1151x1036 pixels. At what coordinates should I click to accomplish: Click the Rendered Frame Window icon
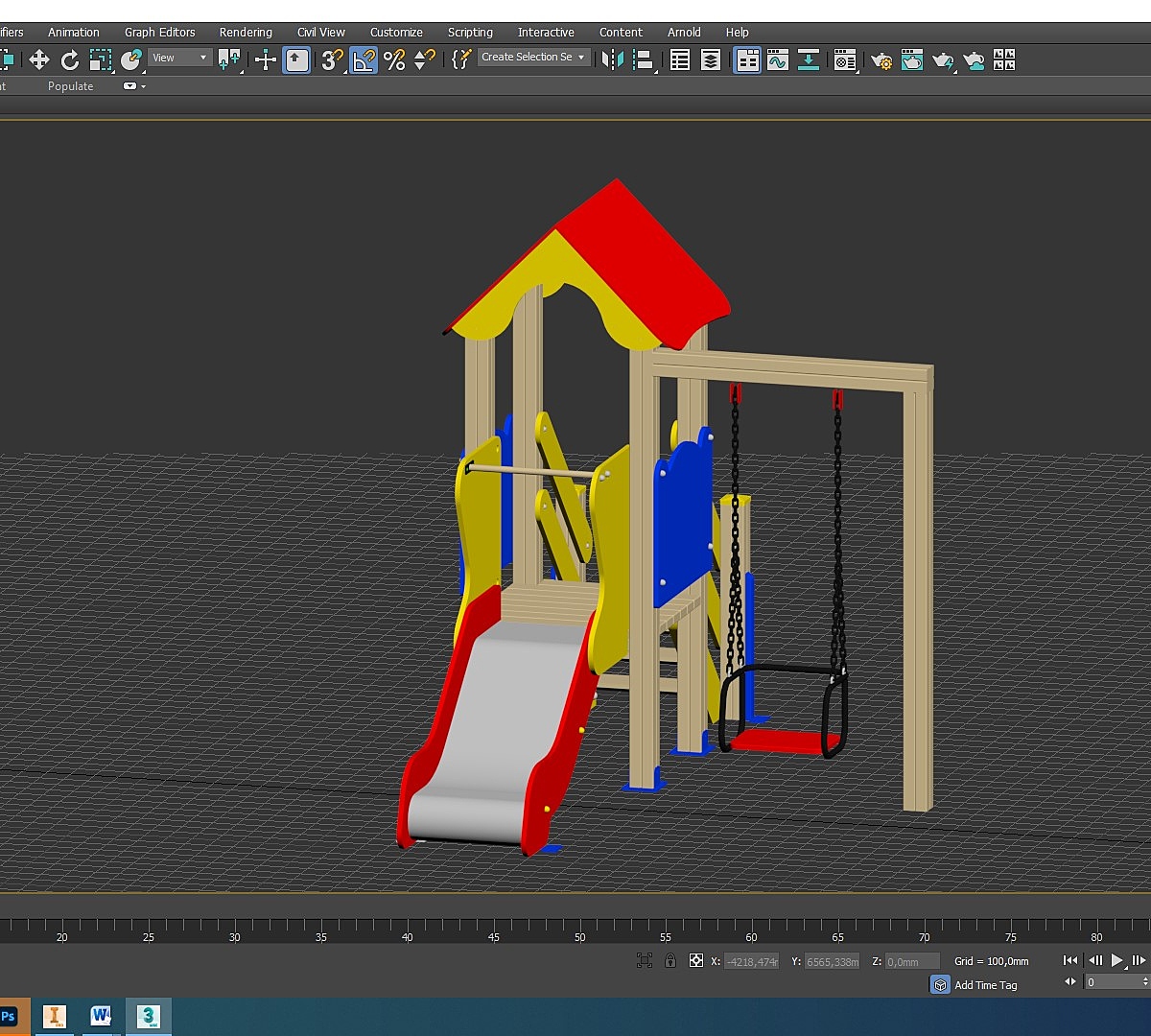911,60
